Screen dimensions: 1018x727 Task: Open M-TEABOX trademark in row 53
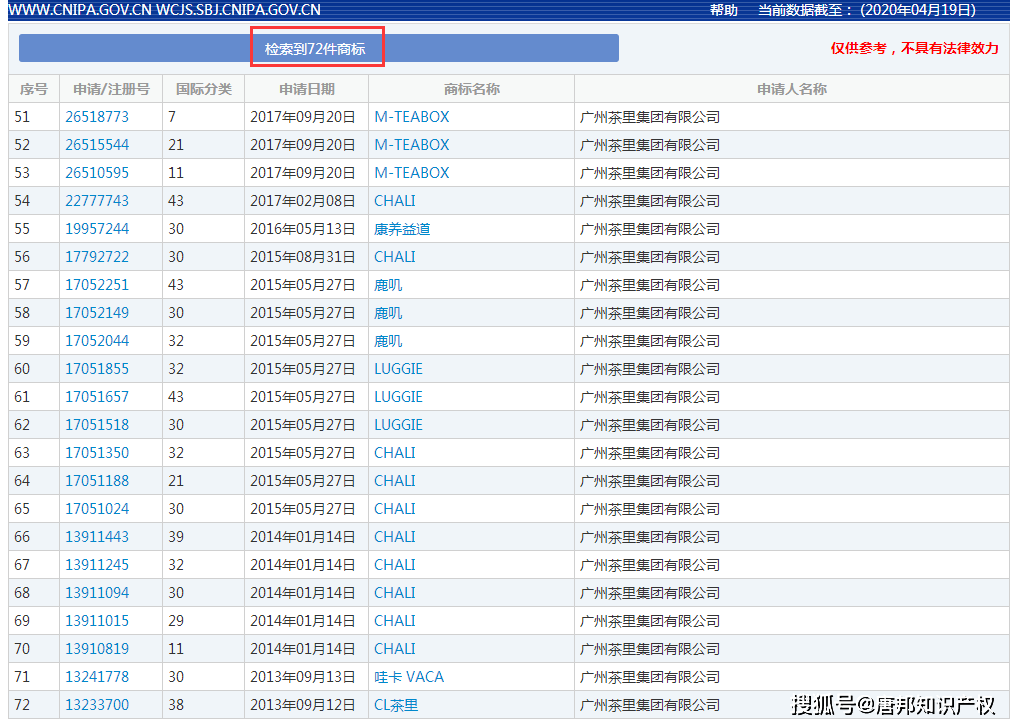pyautogui.click(x=412, y=173)
